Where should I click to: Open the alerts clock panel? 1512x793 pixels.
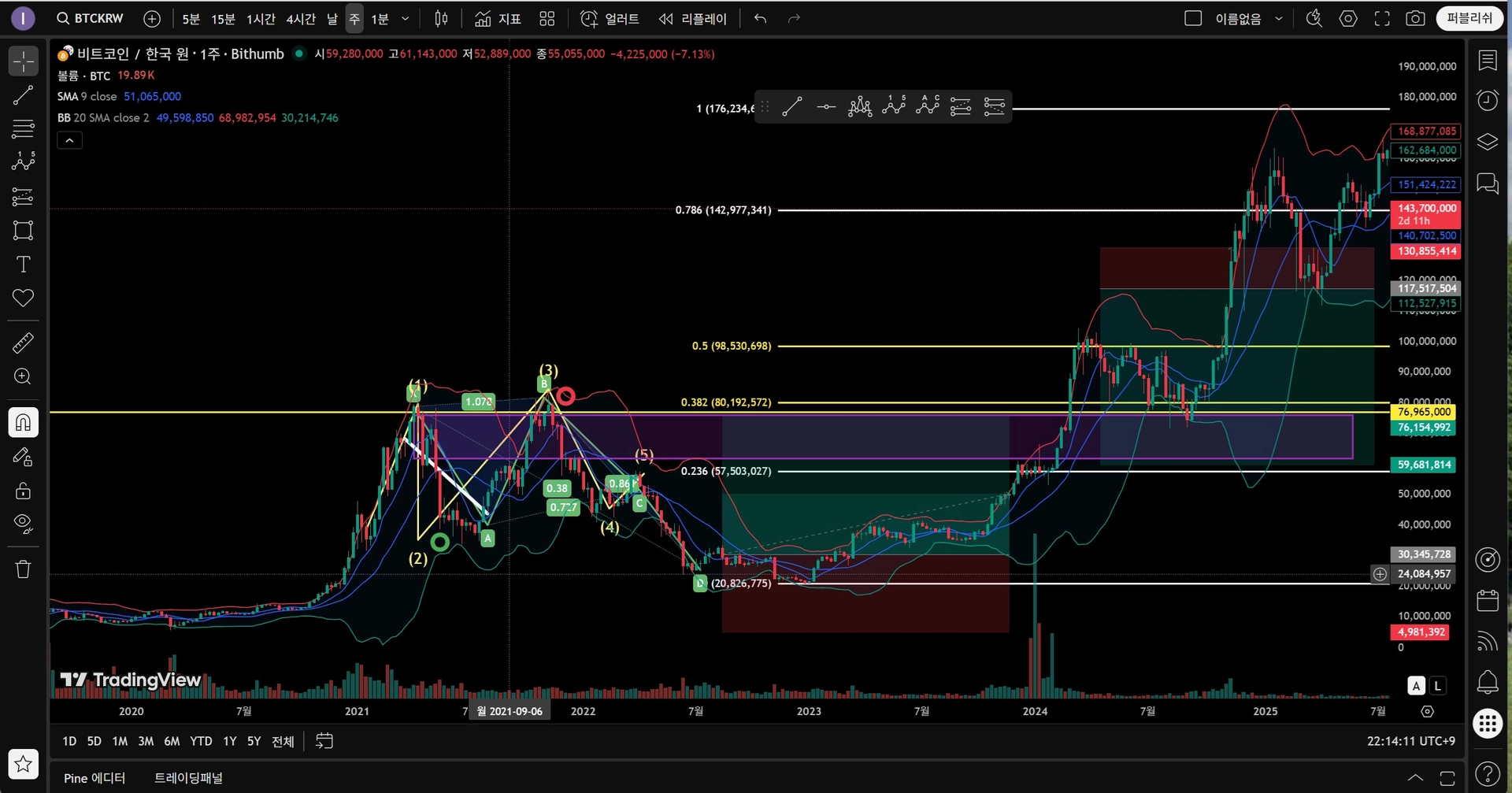pyautogui.click(x=1488, y=100)
